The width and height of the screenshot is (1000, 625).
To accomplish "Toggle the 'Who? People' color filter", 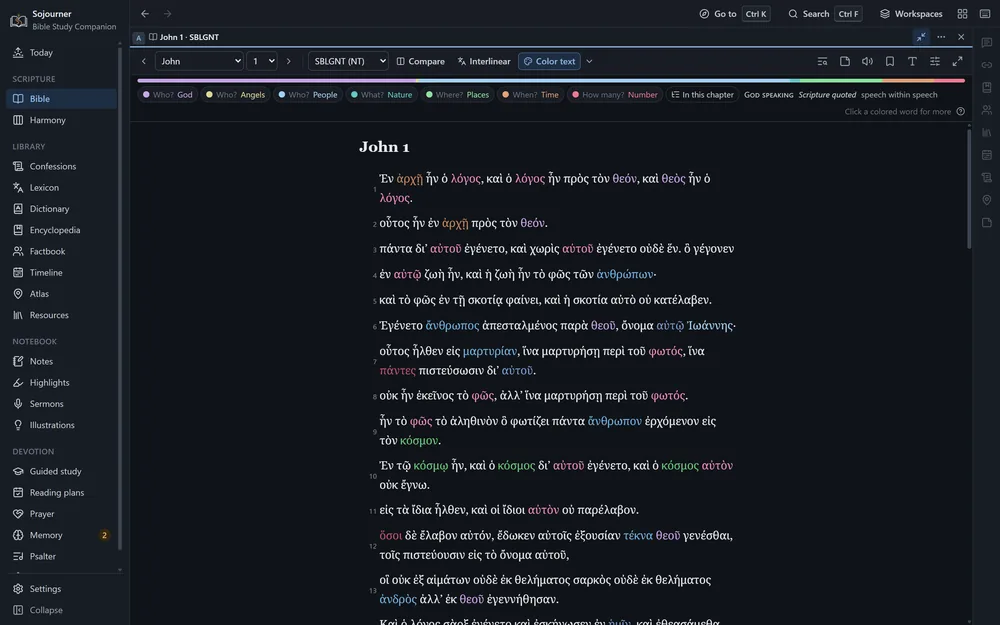I will click(x=308, y=95).
